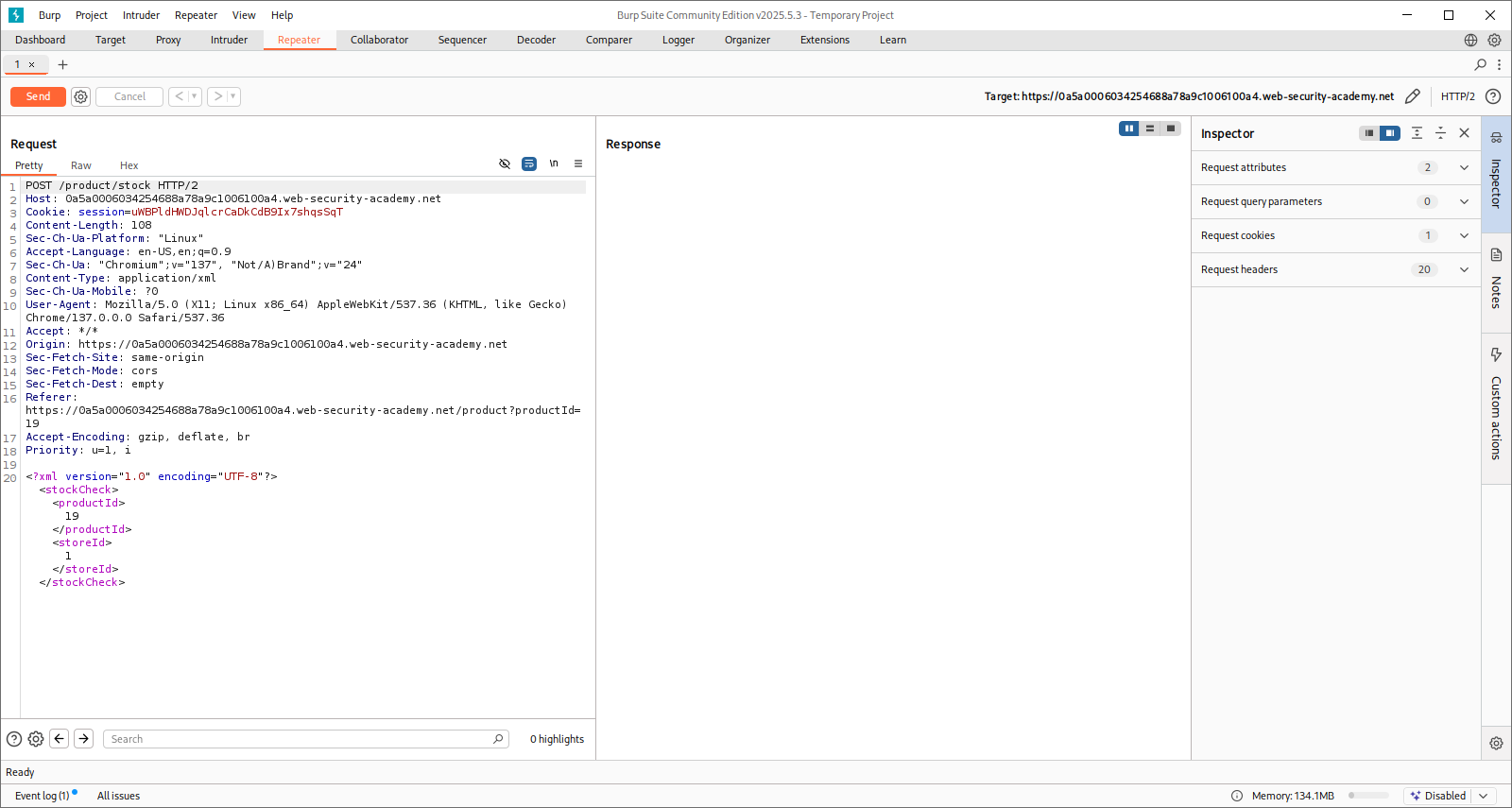Add a new Repeater tab
This screenshot has width=1512, height=808.
point(62,64)
